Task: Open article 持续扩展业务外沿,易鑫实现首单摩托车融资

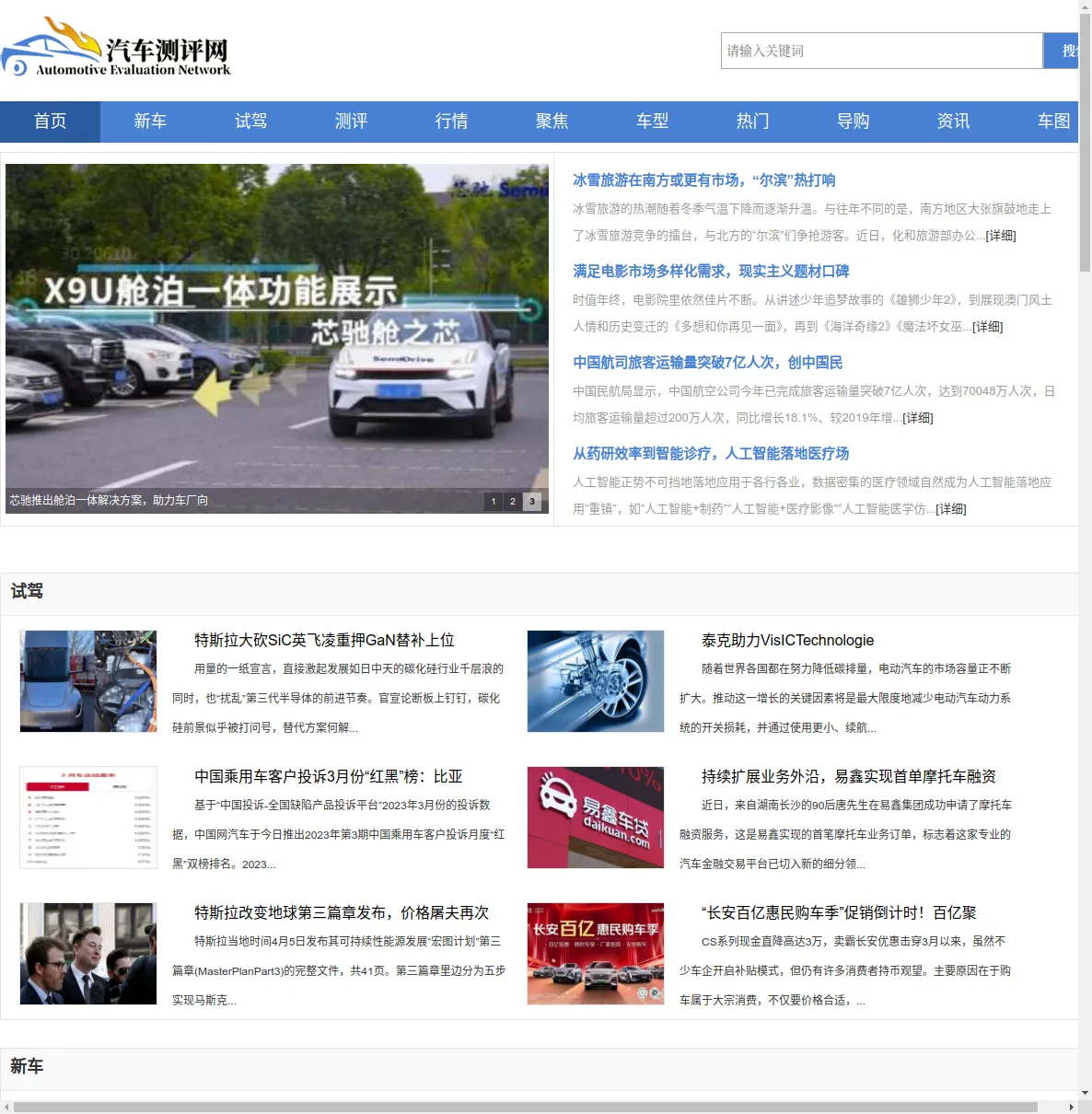Action: point(849,777)
